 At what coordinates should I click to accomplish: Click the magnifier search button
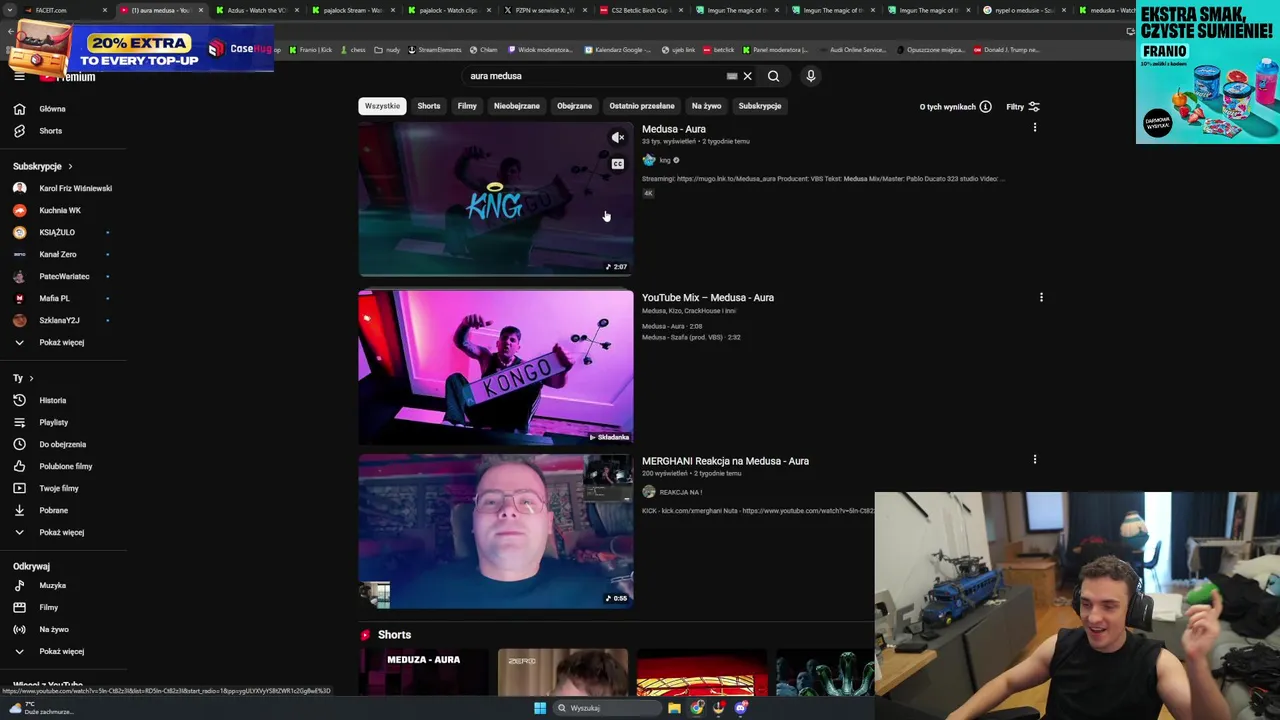click(x=773, y=76)
